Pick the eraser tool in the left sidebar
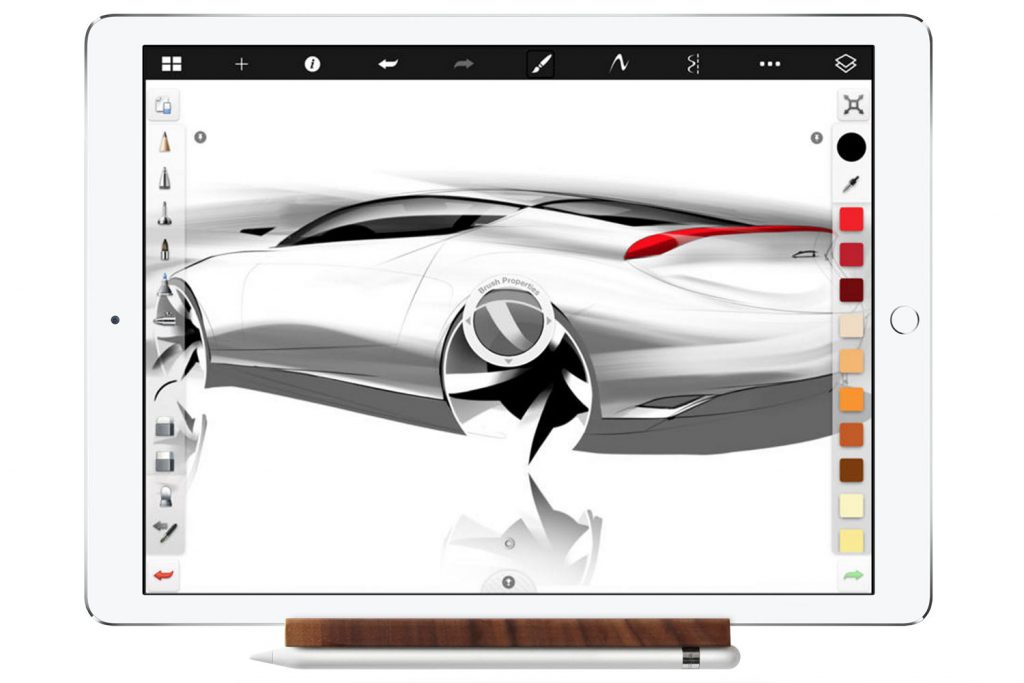Viewport: 1024px width, 683px height. point(165,424)
